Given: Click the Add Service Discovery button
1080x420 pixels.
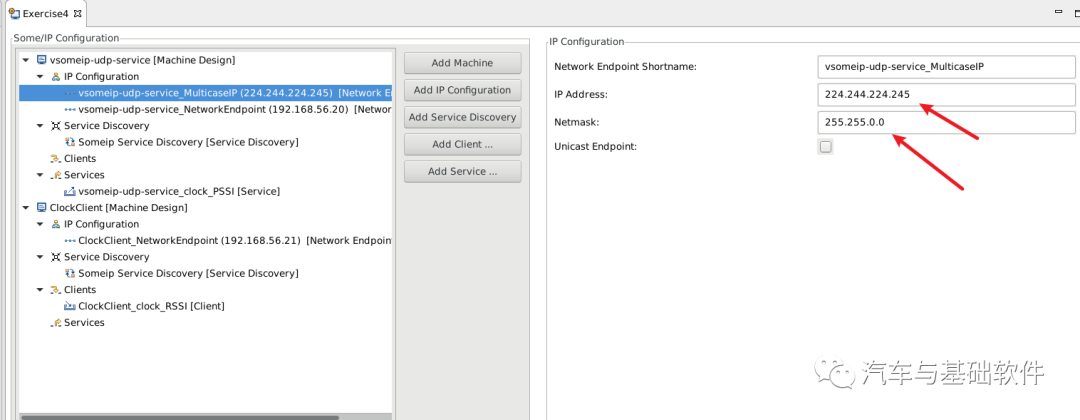Looking at the screenshot, I should [462, 117].
